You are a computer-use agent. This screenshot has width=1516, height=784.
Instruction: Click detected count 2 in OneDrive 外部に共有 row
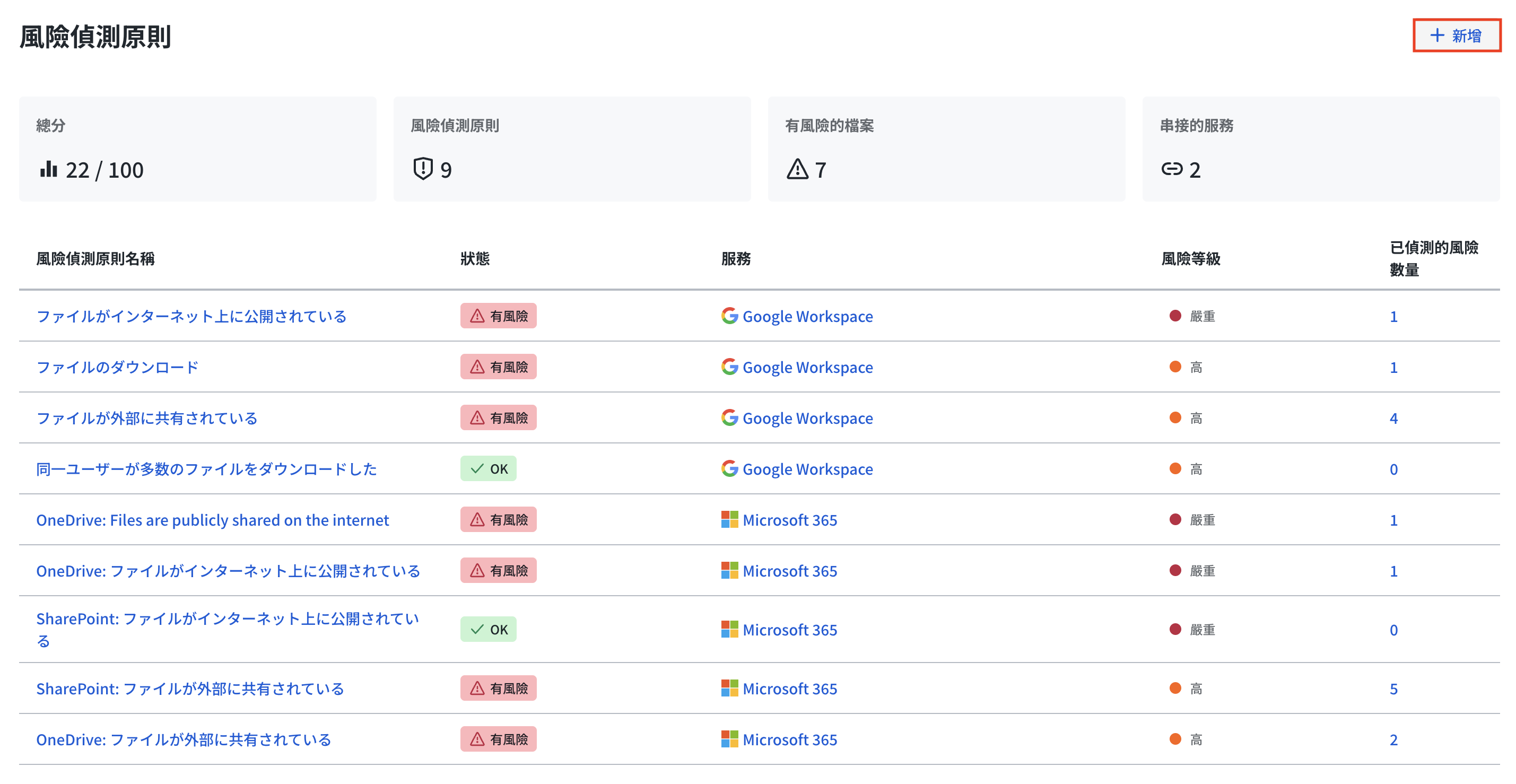pyautogui.click(x=1393, y=739)
